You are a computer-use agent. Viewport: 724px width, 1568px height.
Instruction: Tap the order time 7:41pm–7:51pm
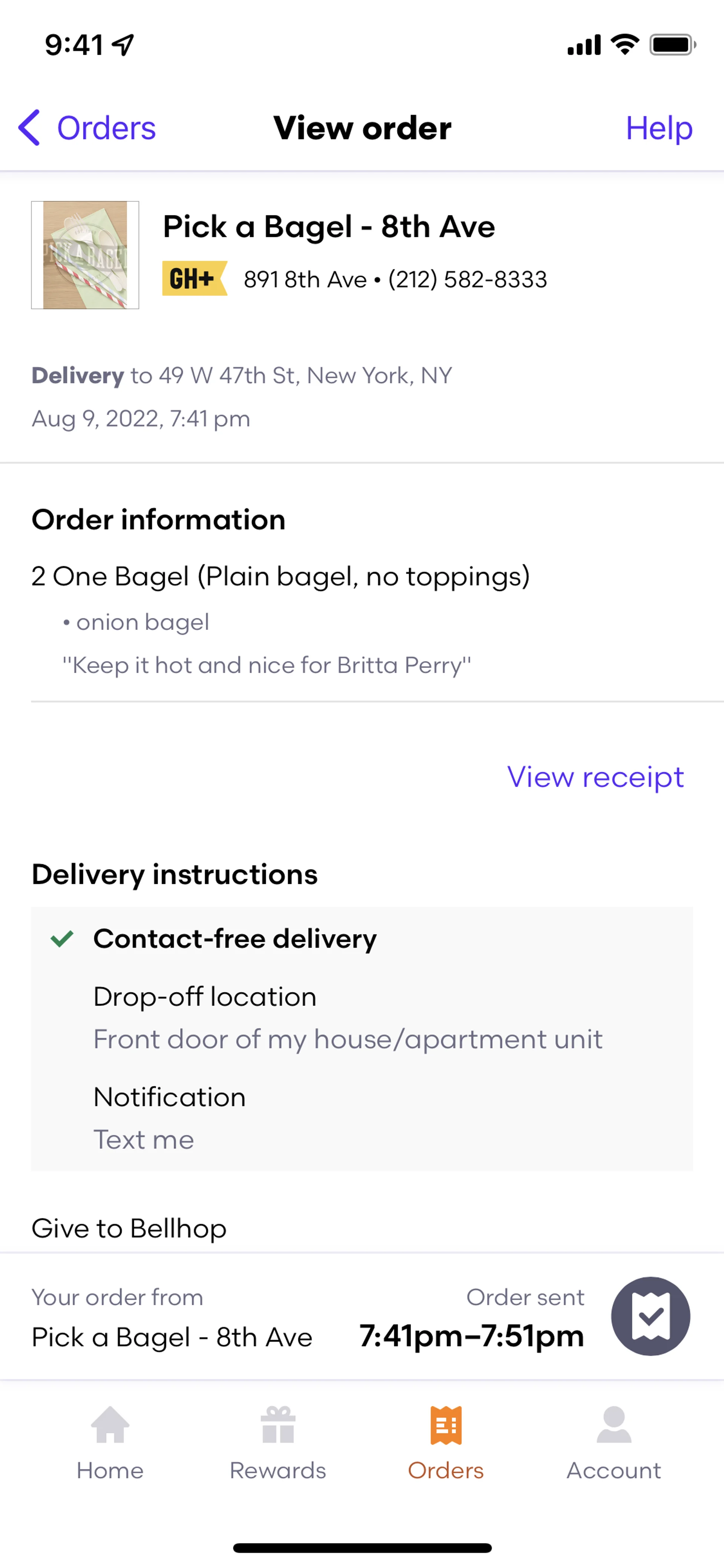(471, 1336)
